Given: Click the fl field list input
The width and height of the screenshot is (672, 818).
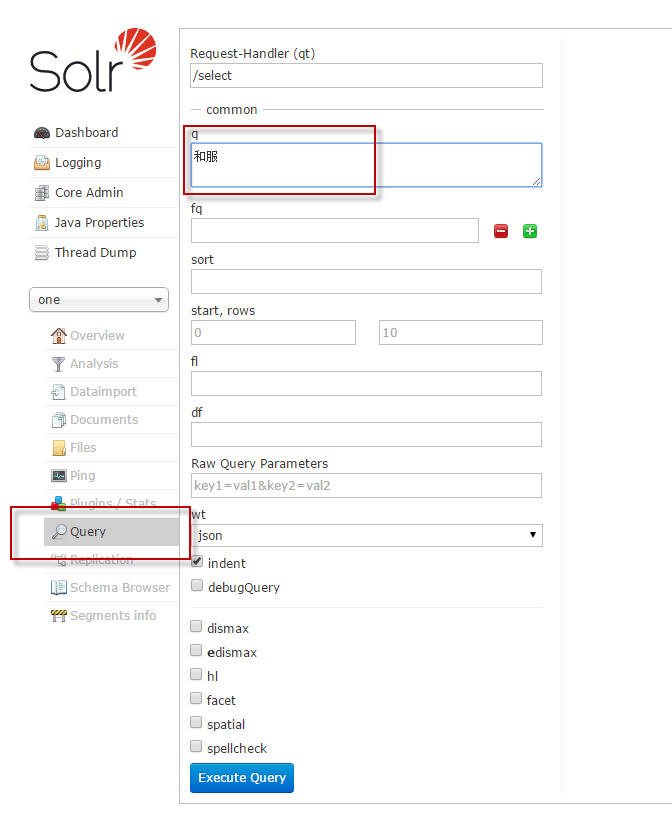Looking at the screenshot, I should tap(366, 384).
